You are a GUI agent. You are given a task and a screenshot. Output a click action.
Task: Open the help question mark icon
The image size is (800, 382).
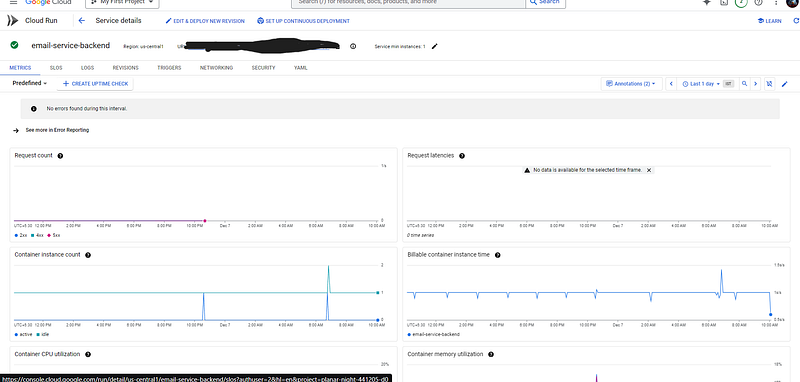[759, 2]
